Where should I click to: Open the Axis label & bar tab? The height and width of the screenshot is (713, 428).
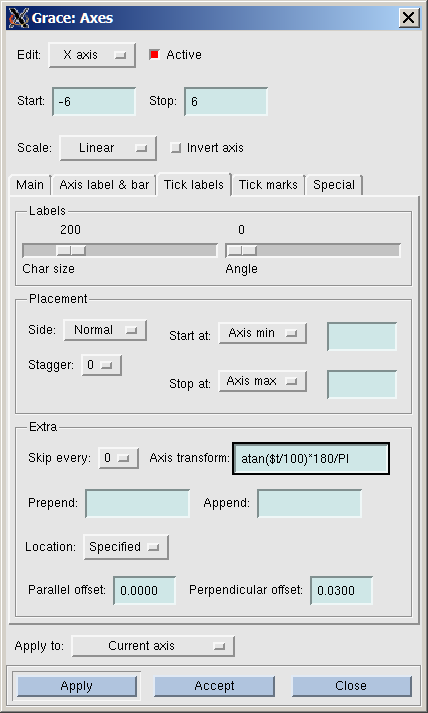tap(104, 185)
